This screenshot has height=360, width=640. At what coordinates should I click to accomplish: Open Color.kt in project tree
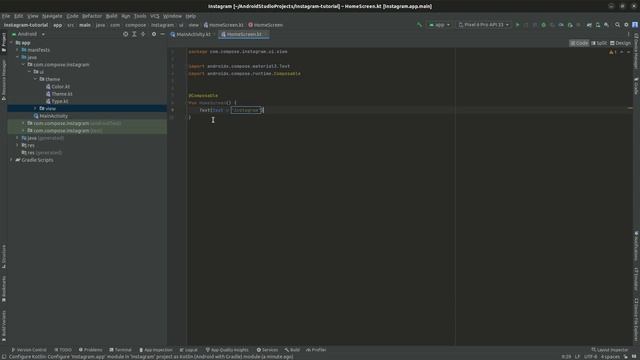tap(60, 87)
